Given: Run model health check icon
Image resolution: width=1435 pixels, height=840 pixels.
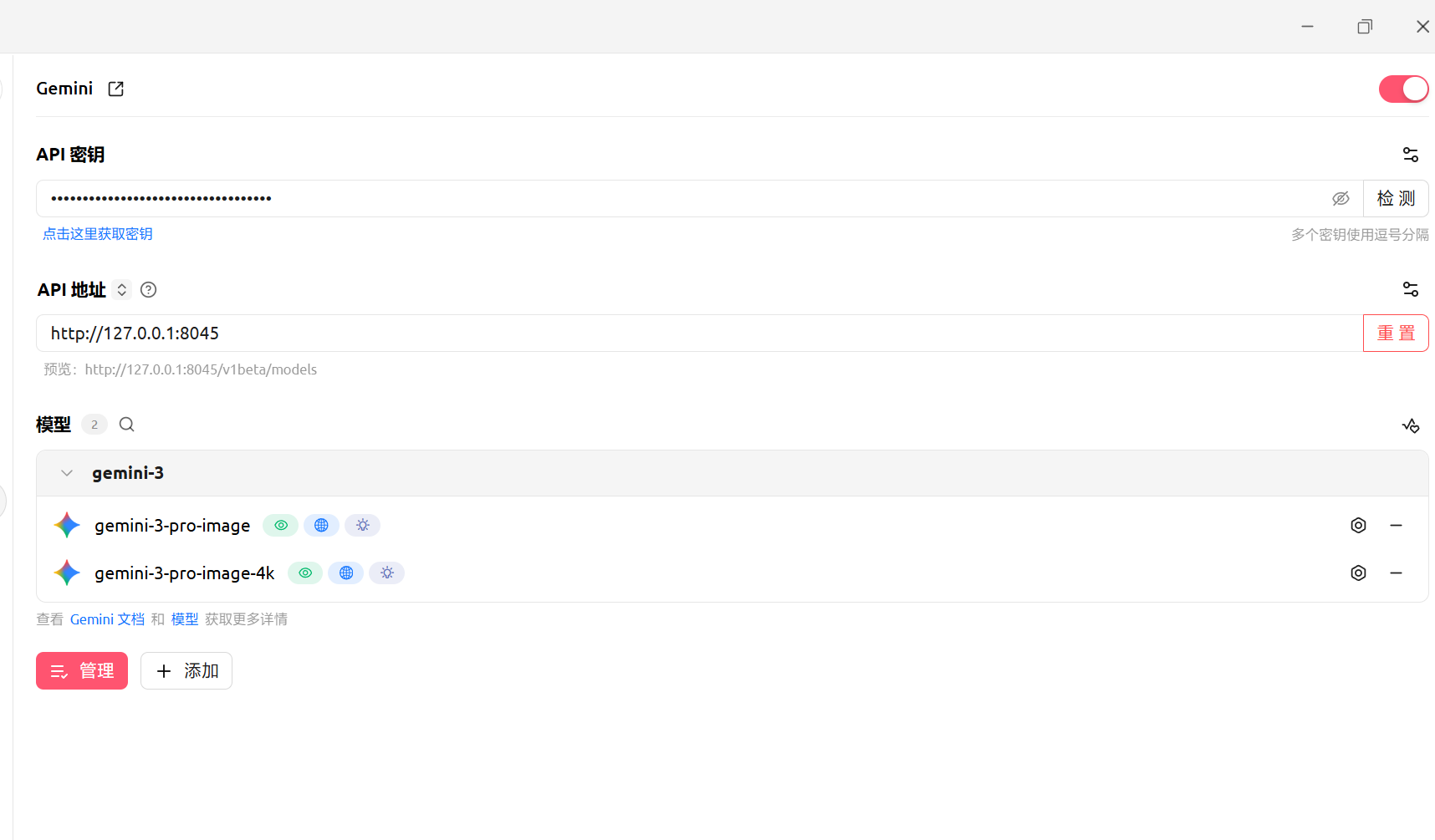Looking at the screenshot, I should point(1411,425).
